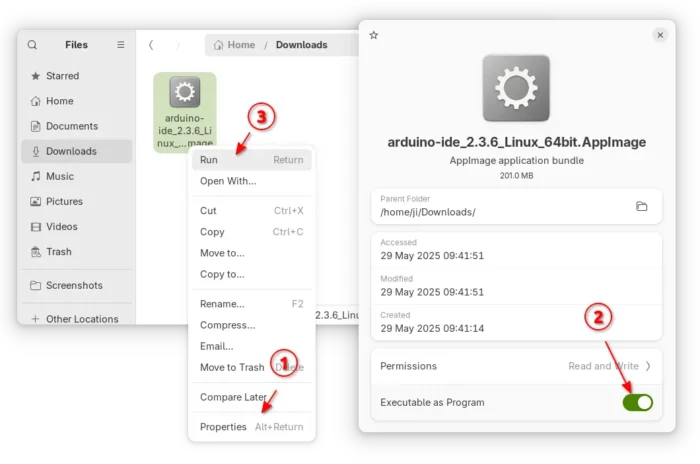Choose Compress... from the context menu
Viewport: 700px width, 464px height.
(252, 325)
